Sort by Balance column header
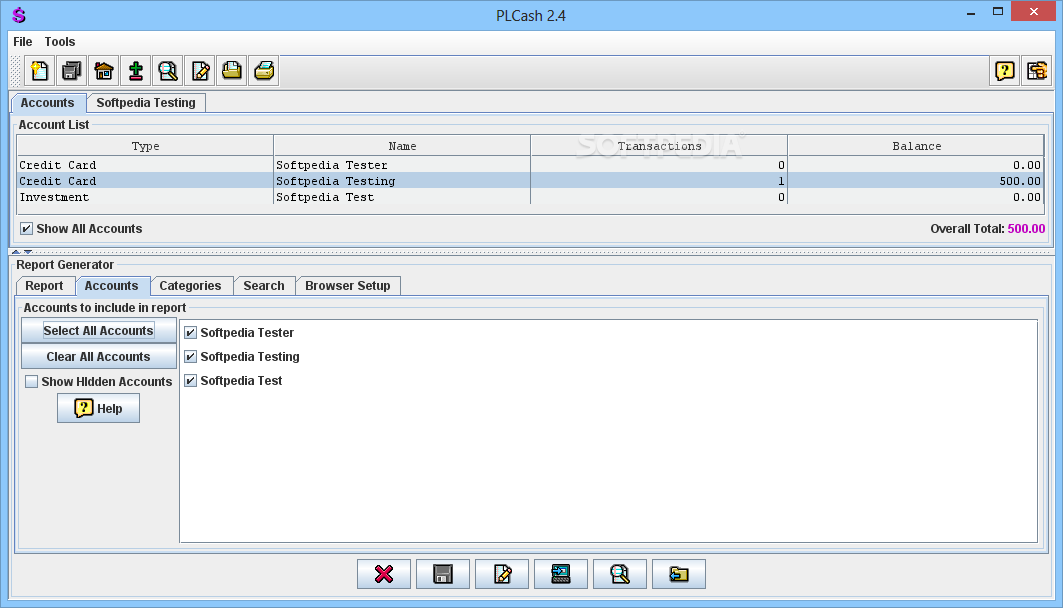The height and width of the screenshot is (608, 1063). pos(916,146)
